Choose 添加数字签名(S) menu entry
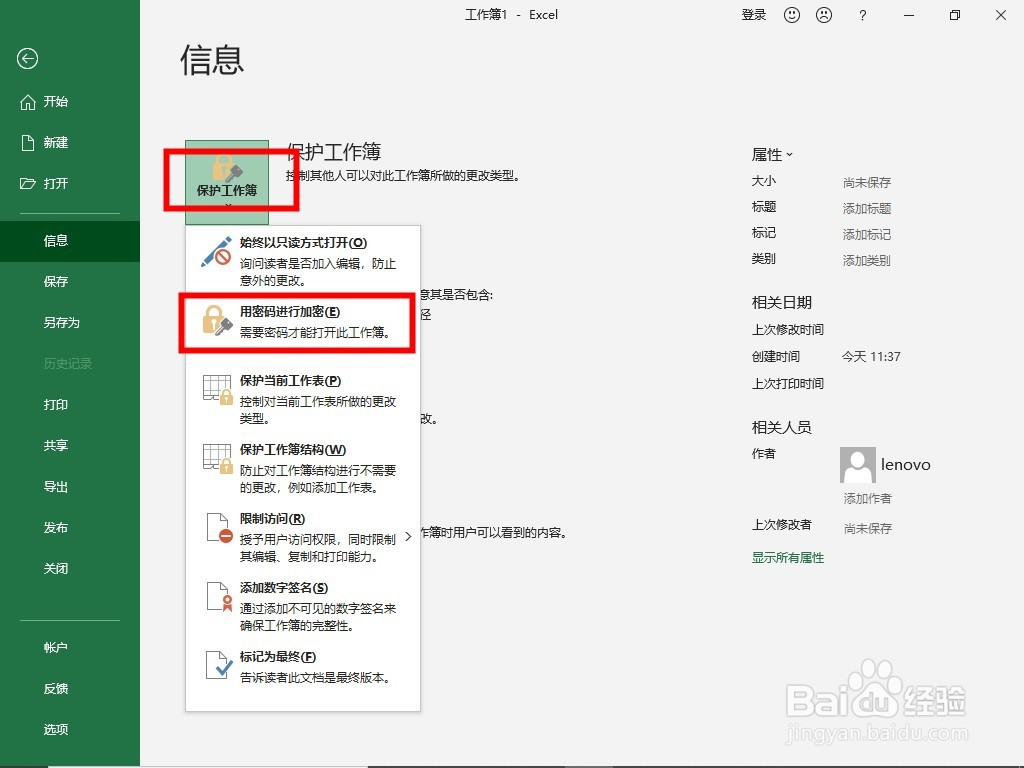1024x768 pixels. [303, 605]
